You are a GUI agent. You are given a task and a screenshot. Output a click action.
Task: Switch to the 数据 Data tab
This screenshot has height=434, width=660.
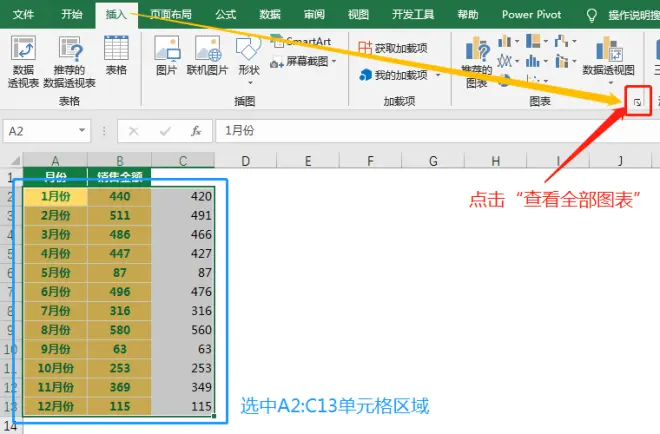(270, 15)
